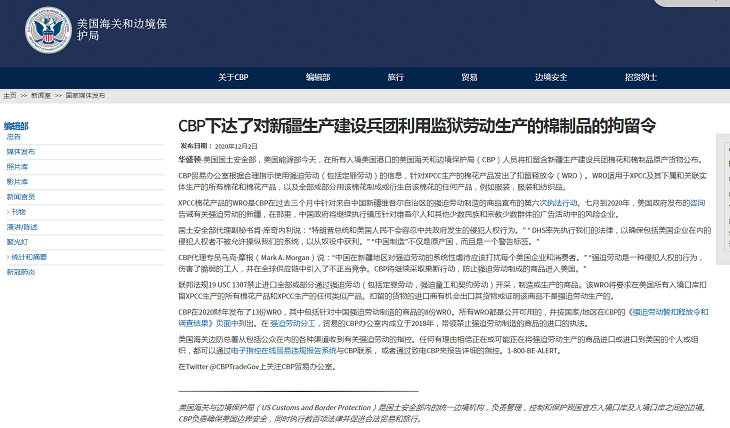Click 新闻室 breadcrumb link
Screen dimensions: 730x428
41,95
